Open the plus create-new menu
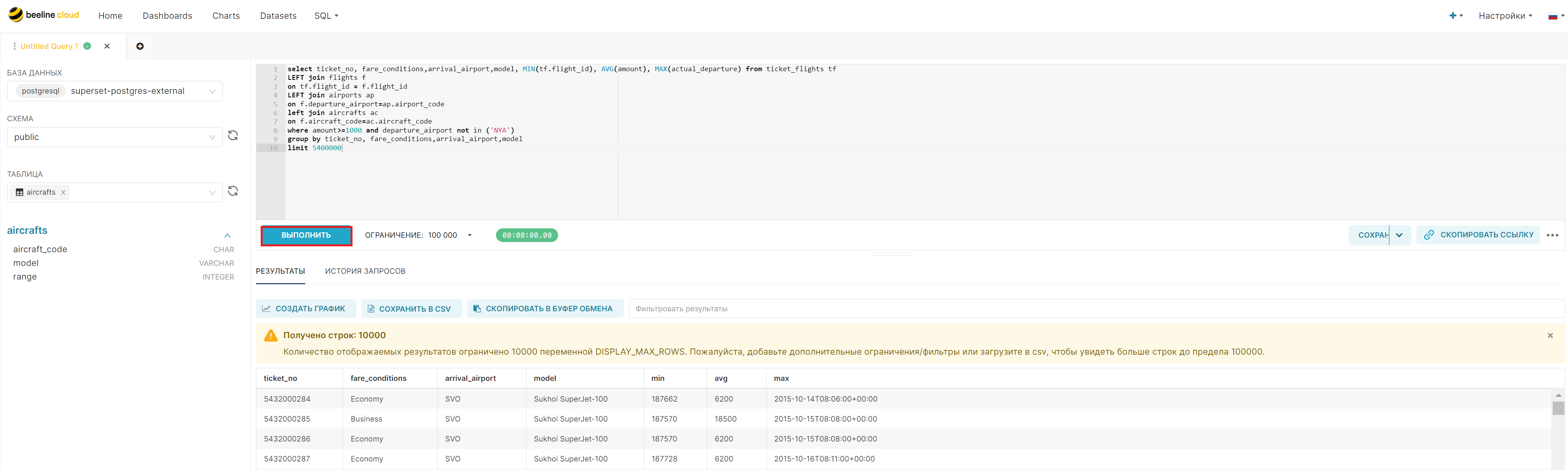Image resolution: width=1568 pixels, height=470 pixels. (1455, 15)
